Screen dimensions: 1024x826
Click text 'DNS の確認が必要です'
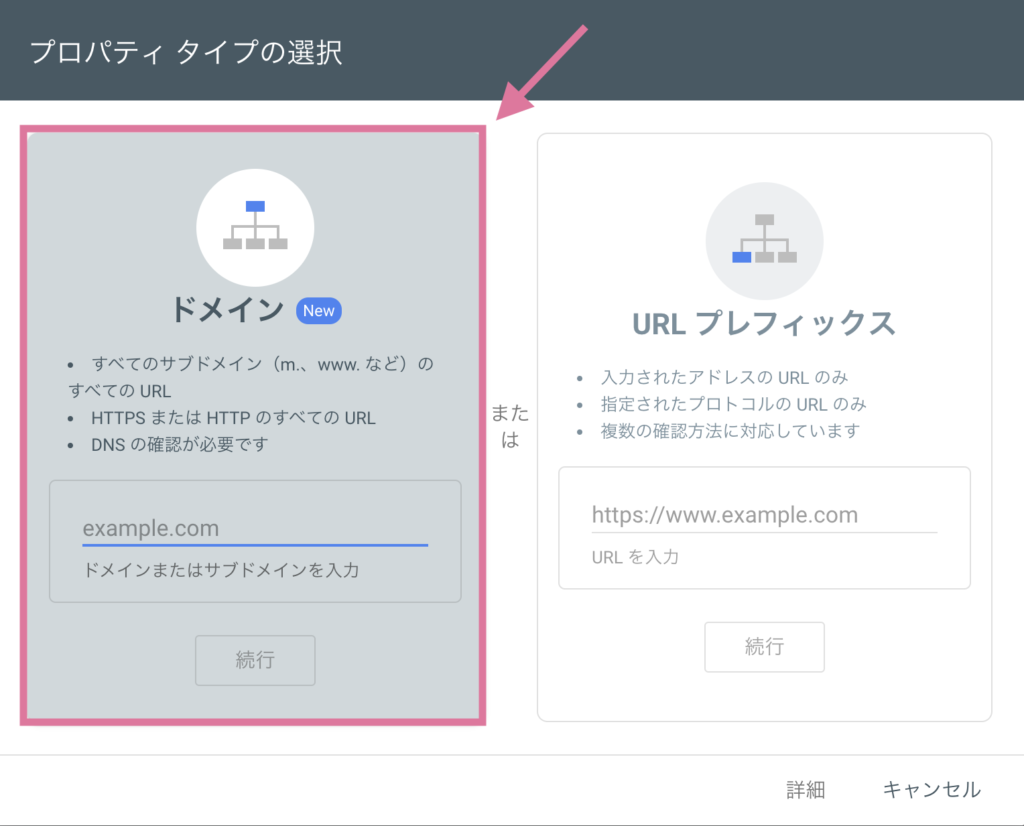pyautogui.click(x=180, y=445)
